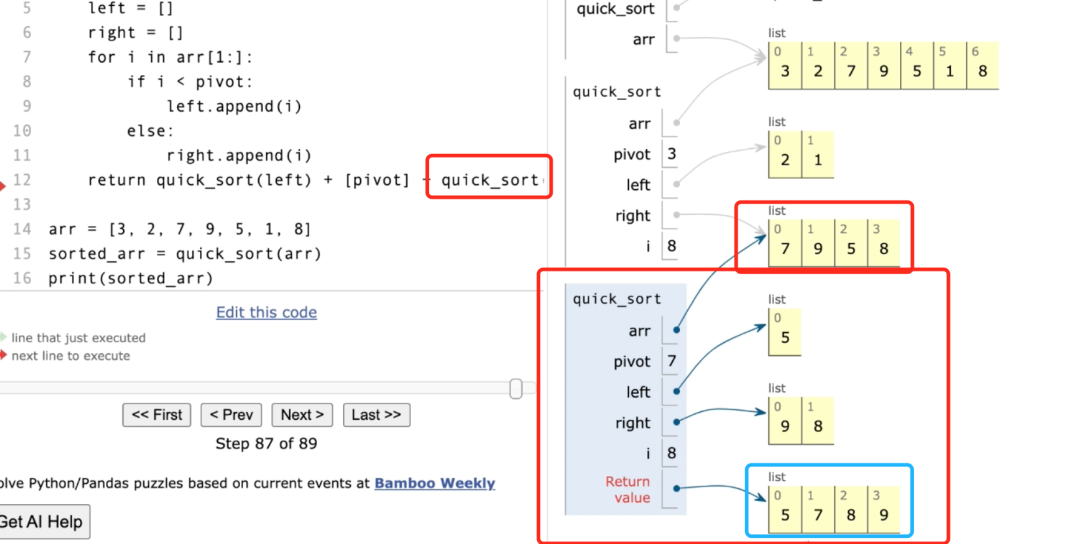Click 'left' variable in the highlighted frame

tap(638, 392)
